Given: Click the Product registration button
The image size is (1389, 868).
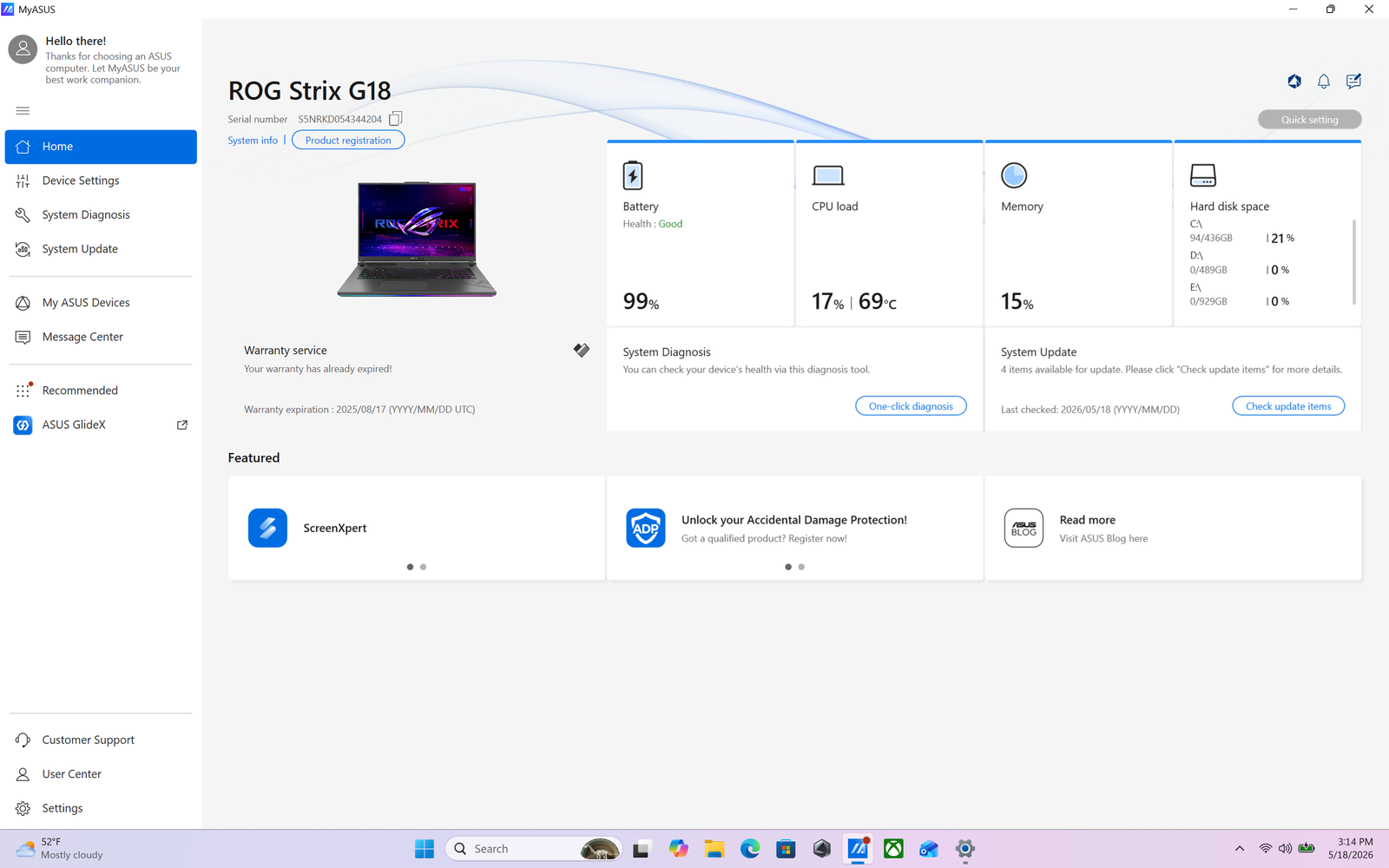Looking at the screenshot, I should 348,140.
